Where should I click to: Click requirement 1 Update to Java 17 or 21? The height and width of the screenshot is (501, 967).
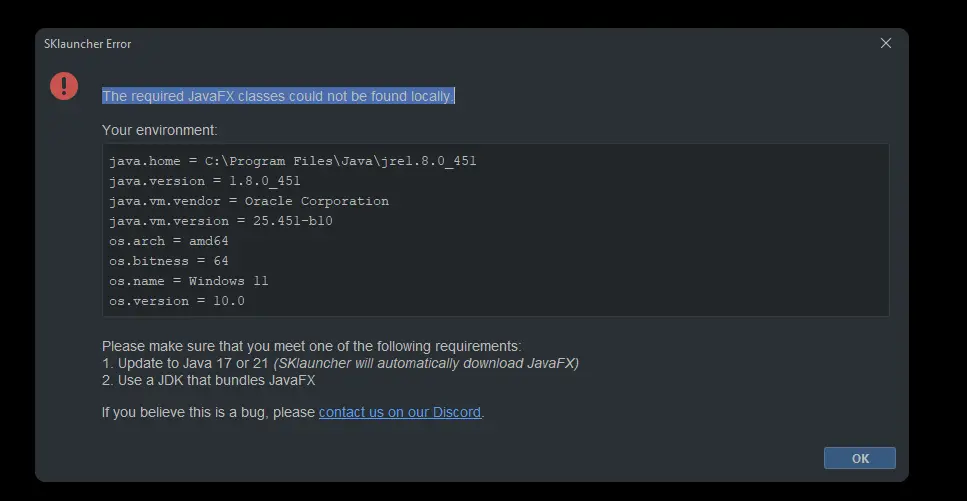(340, 363)
